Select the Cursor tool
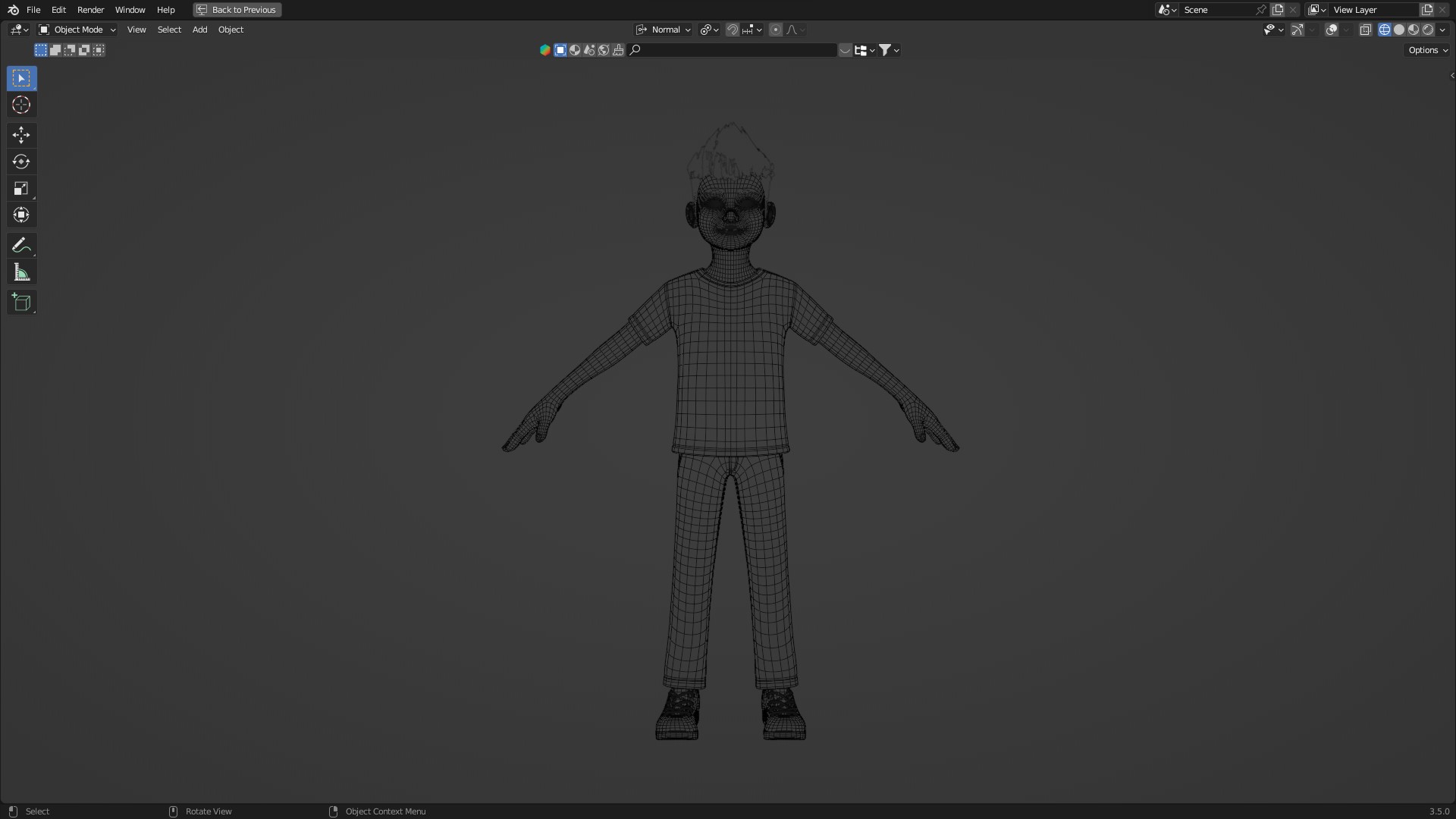This screenshot has width=1456, height=819. [21, 105]
